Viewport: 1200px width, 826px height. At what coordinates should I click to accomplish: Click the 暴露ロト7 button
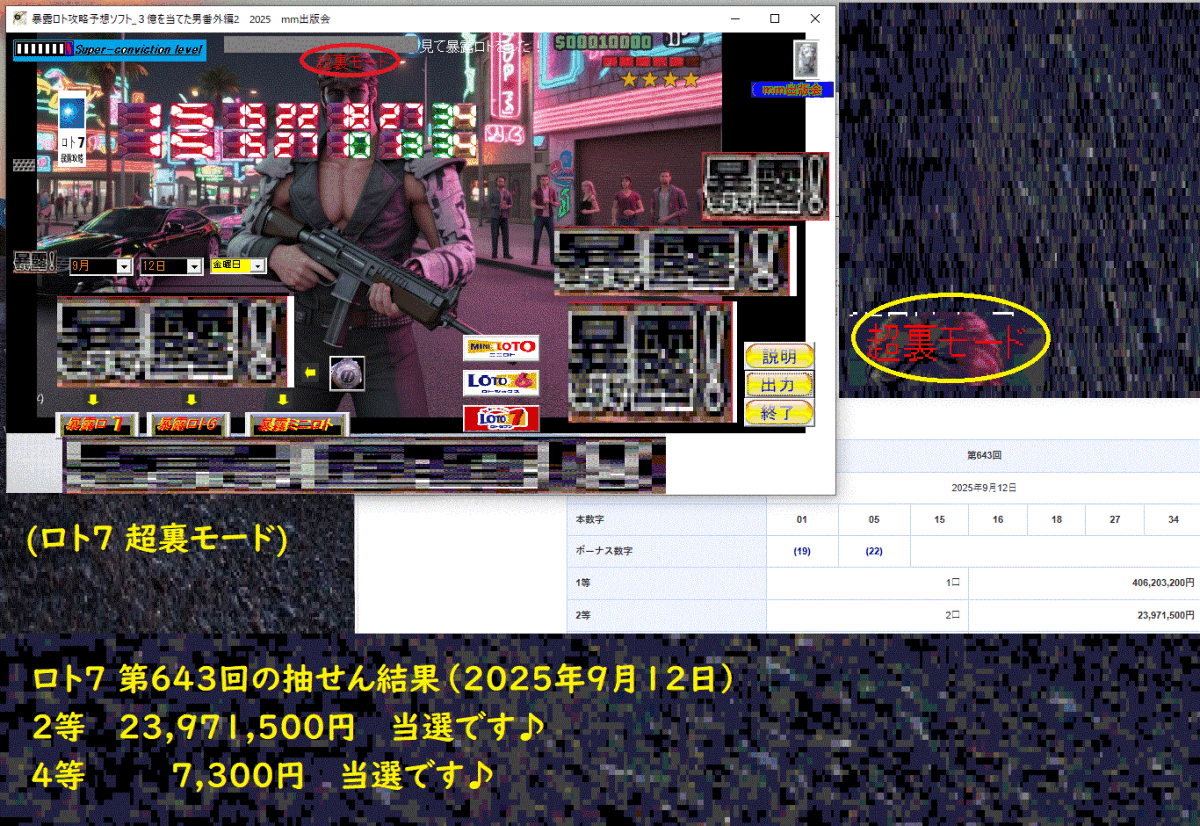[96, 425]
